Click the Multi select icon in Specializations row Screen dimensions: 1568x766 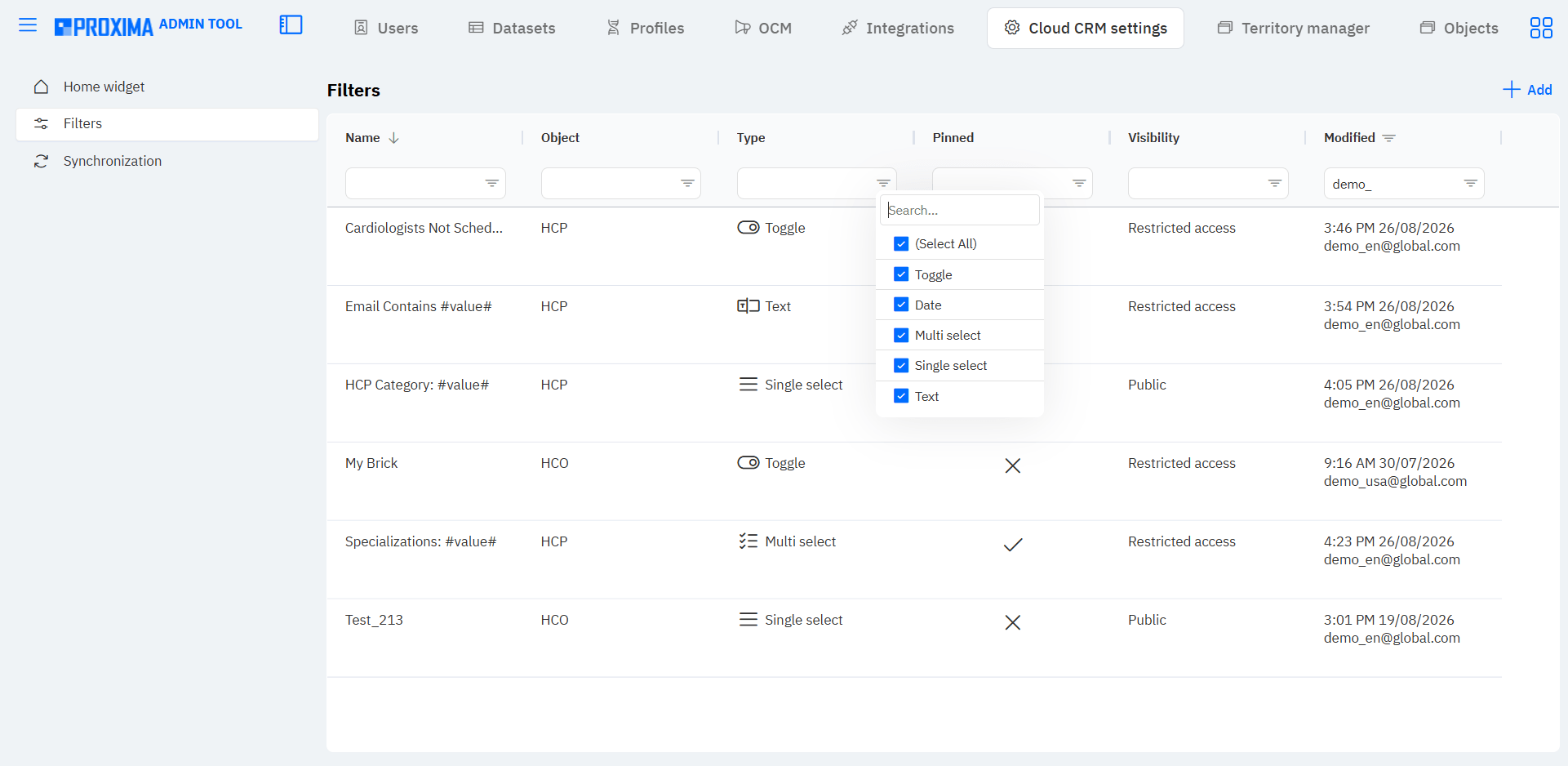(748, 541)
